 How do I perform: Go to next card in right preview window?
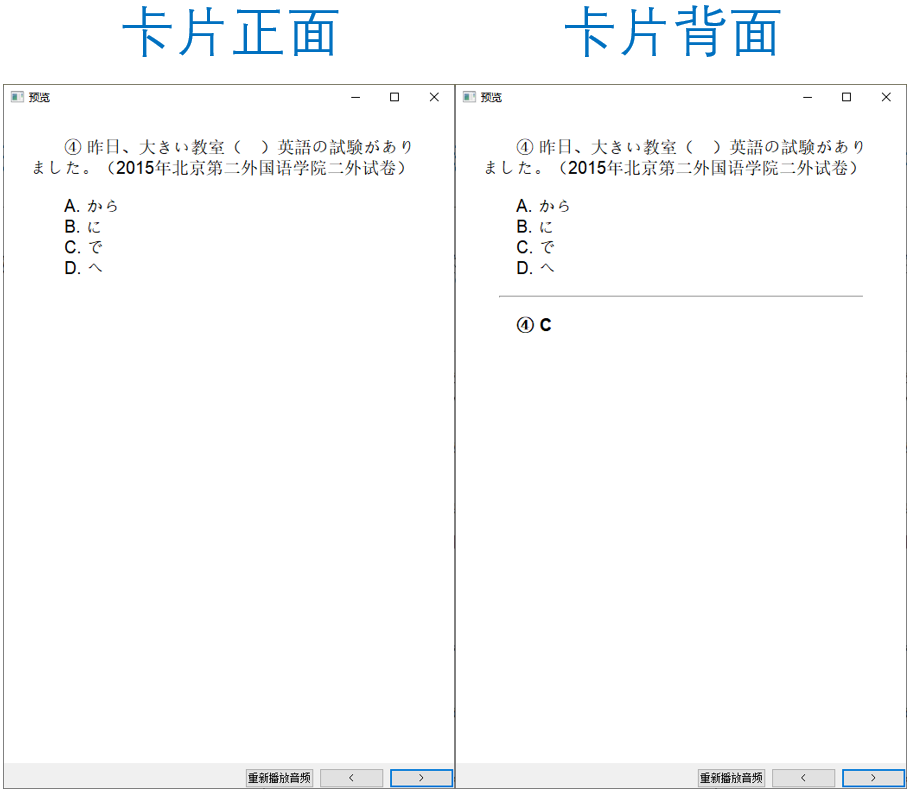pyautogui.click(x=873, y=777)
